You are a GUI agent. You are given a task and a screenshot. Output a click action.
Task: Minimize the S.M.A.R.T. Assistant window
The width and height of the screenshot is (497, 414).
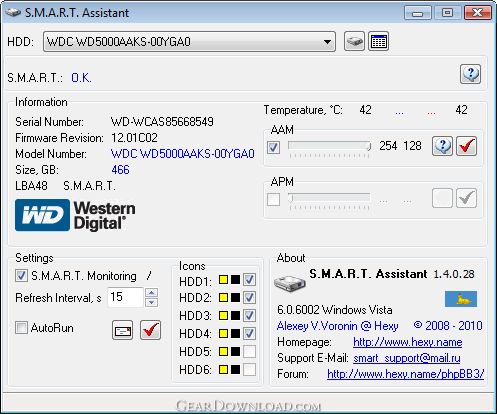418,13
